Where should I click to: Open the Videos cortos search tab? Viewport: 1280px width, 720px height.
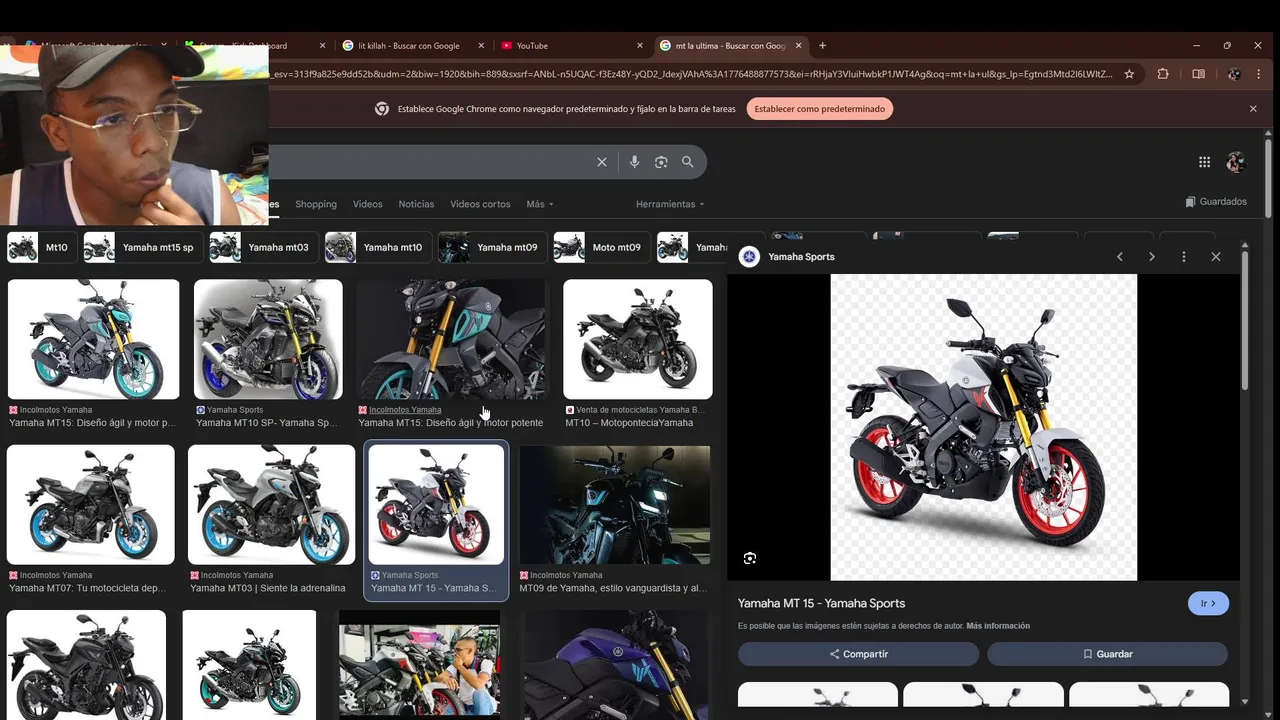[480, 204]
